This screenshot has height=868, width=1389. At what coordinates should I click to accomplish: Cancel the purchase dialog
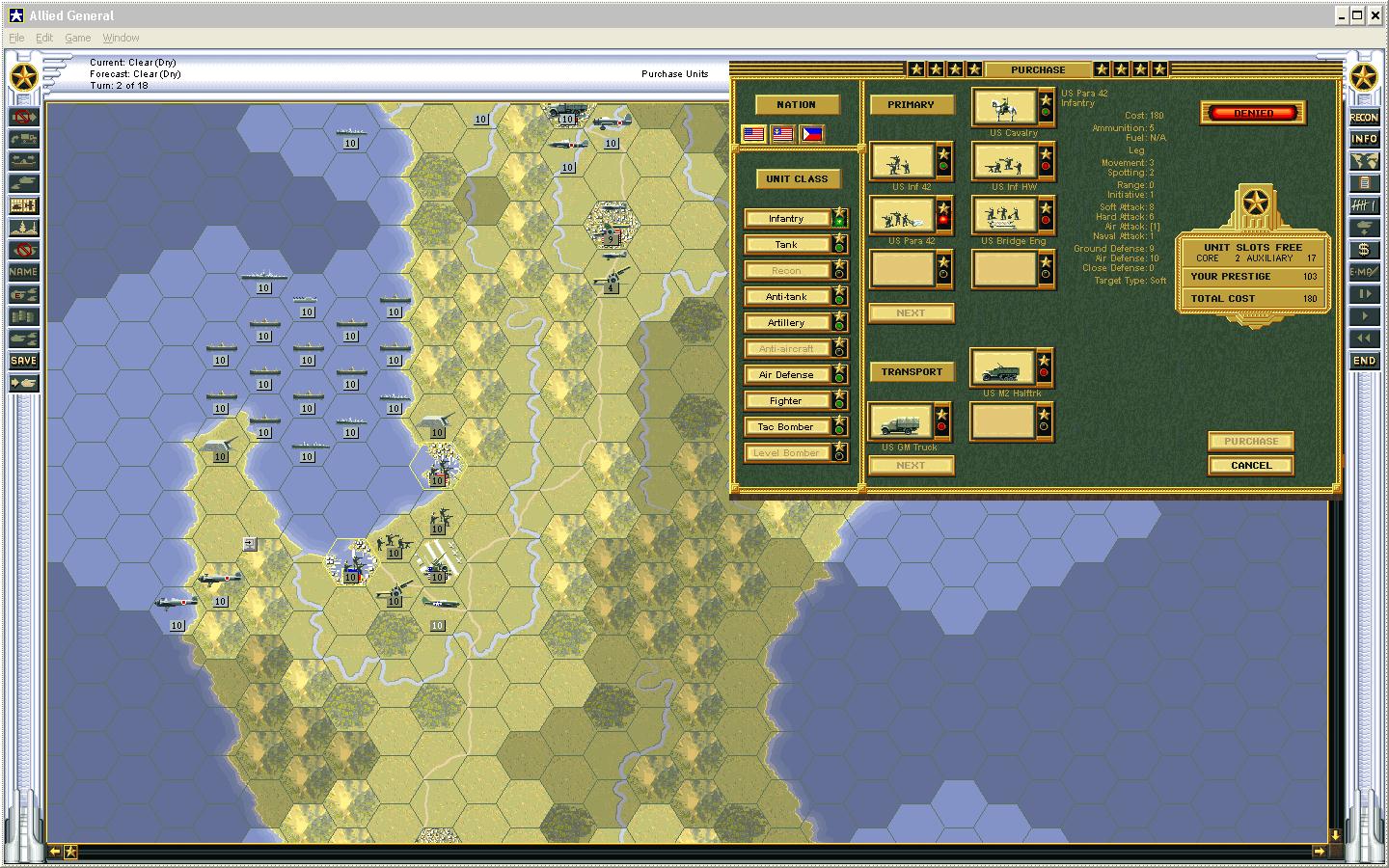(1250, 466)
